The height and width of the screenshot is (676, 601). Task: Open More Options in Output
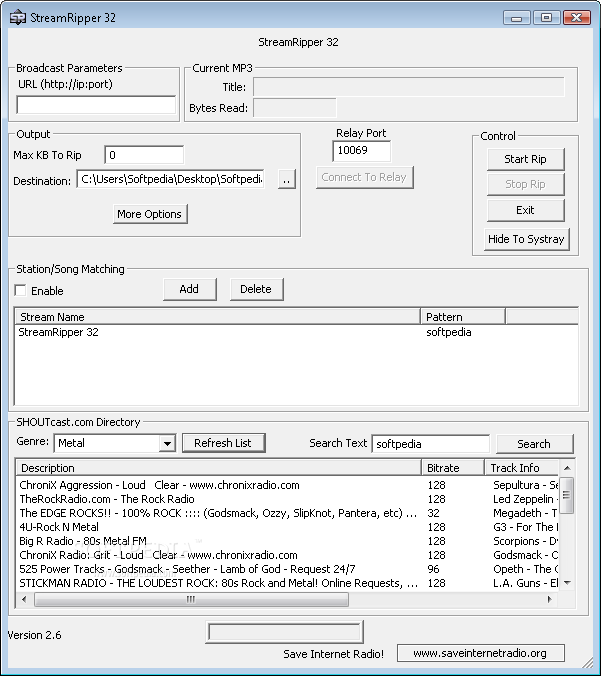click(x=150, y=214)
